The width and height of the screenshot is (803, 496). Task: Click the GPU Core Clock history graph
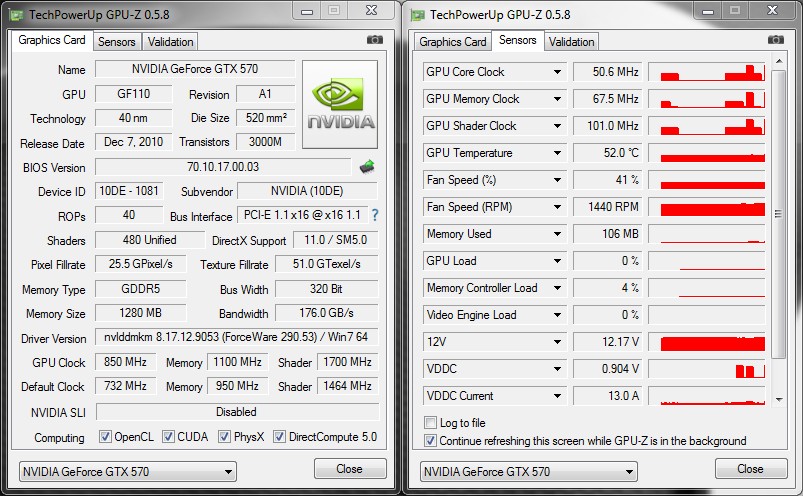point(707,72)
